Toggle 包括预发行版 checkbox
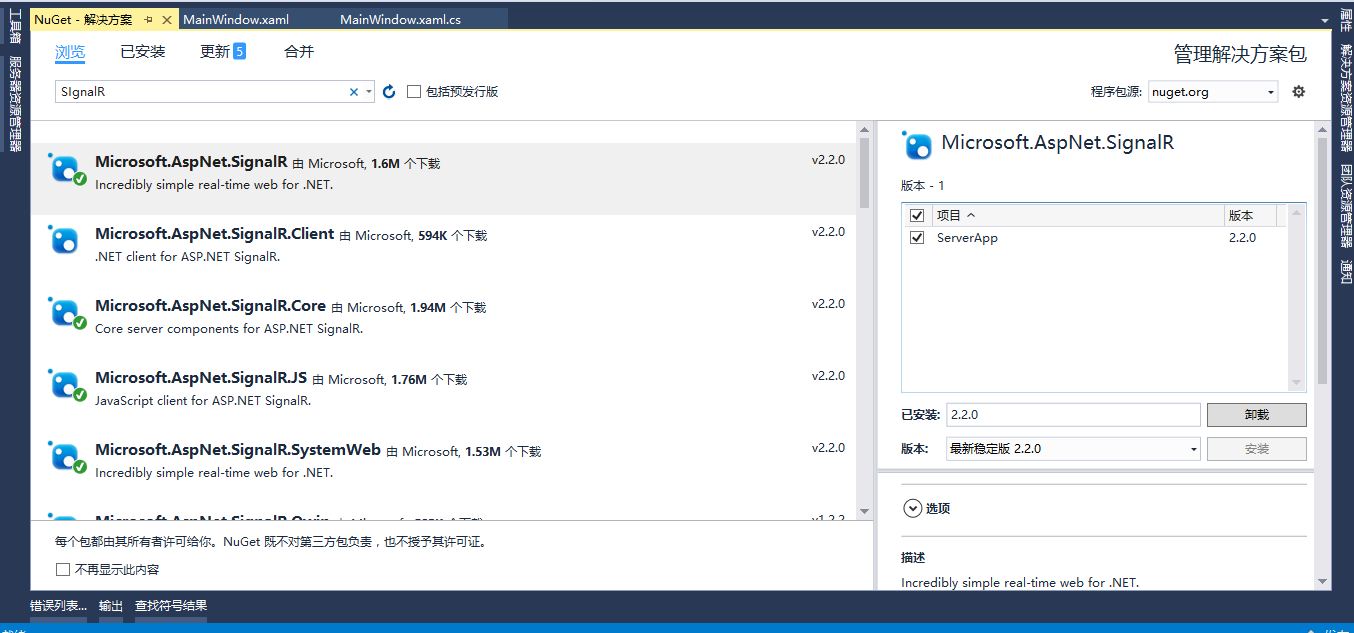 [414, 91]
